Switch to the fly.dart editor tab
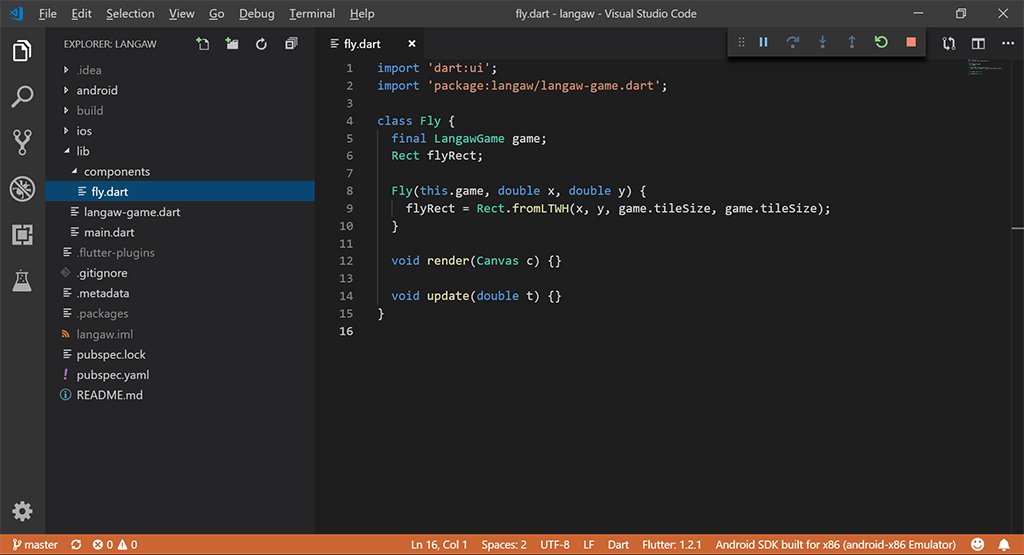The height and width of the screenshot is (555, 1024). coord(362,44)
